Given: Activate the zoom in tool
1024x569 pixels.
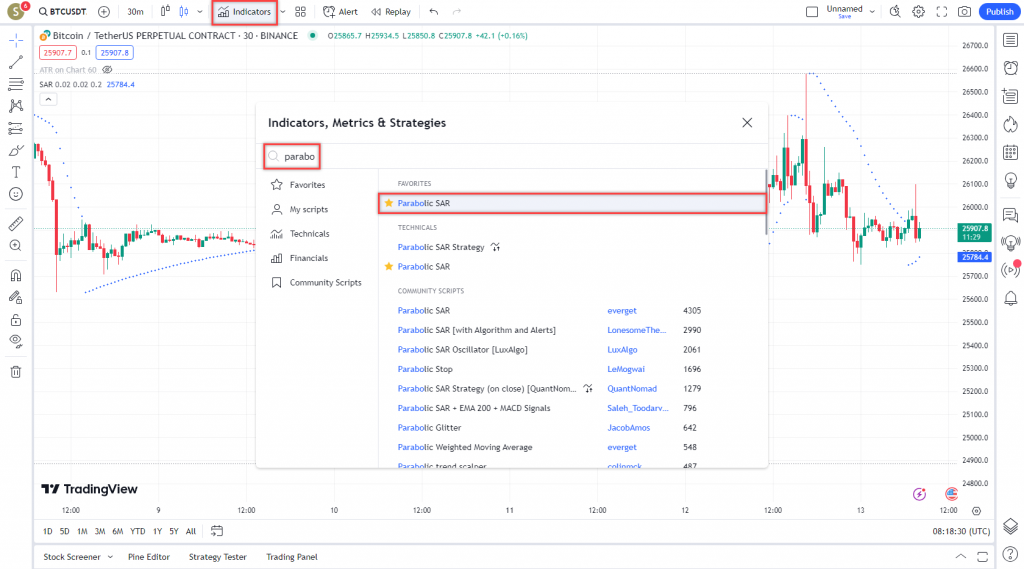Looking at the screenshot, I should (x=16, y=246).
